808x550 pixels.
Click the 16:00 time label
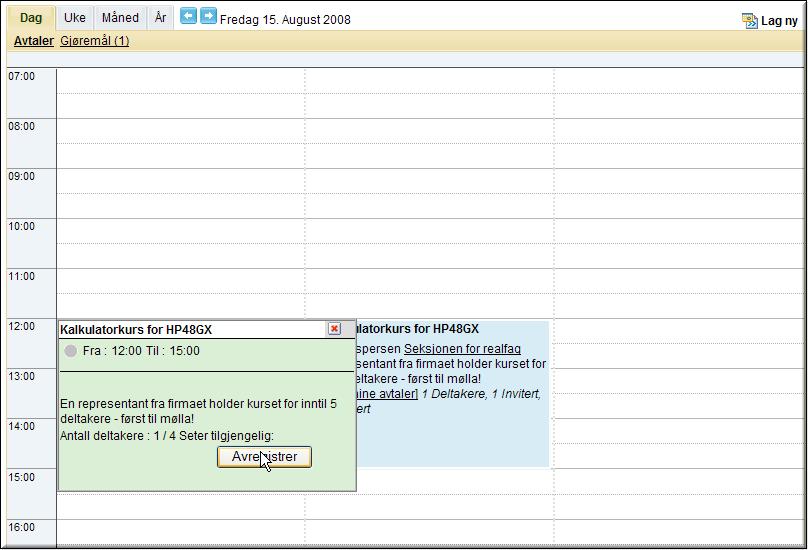(22, 527)
